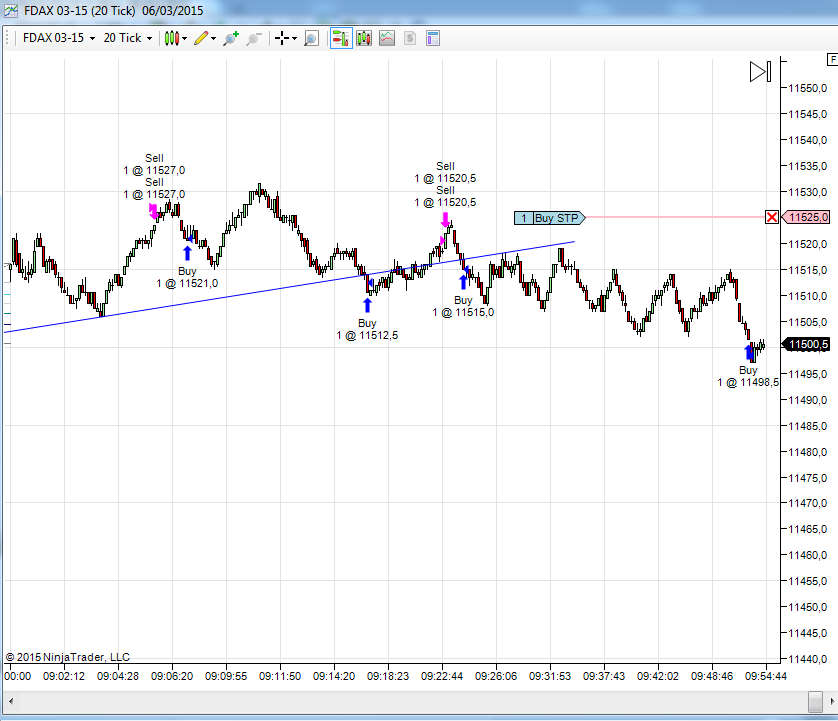Click the chart window title icon
Viewport: 838px width, 721px height.
(11, 10)
